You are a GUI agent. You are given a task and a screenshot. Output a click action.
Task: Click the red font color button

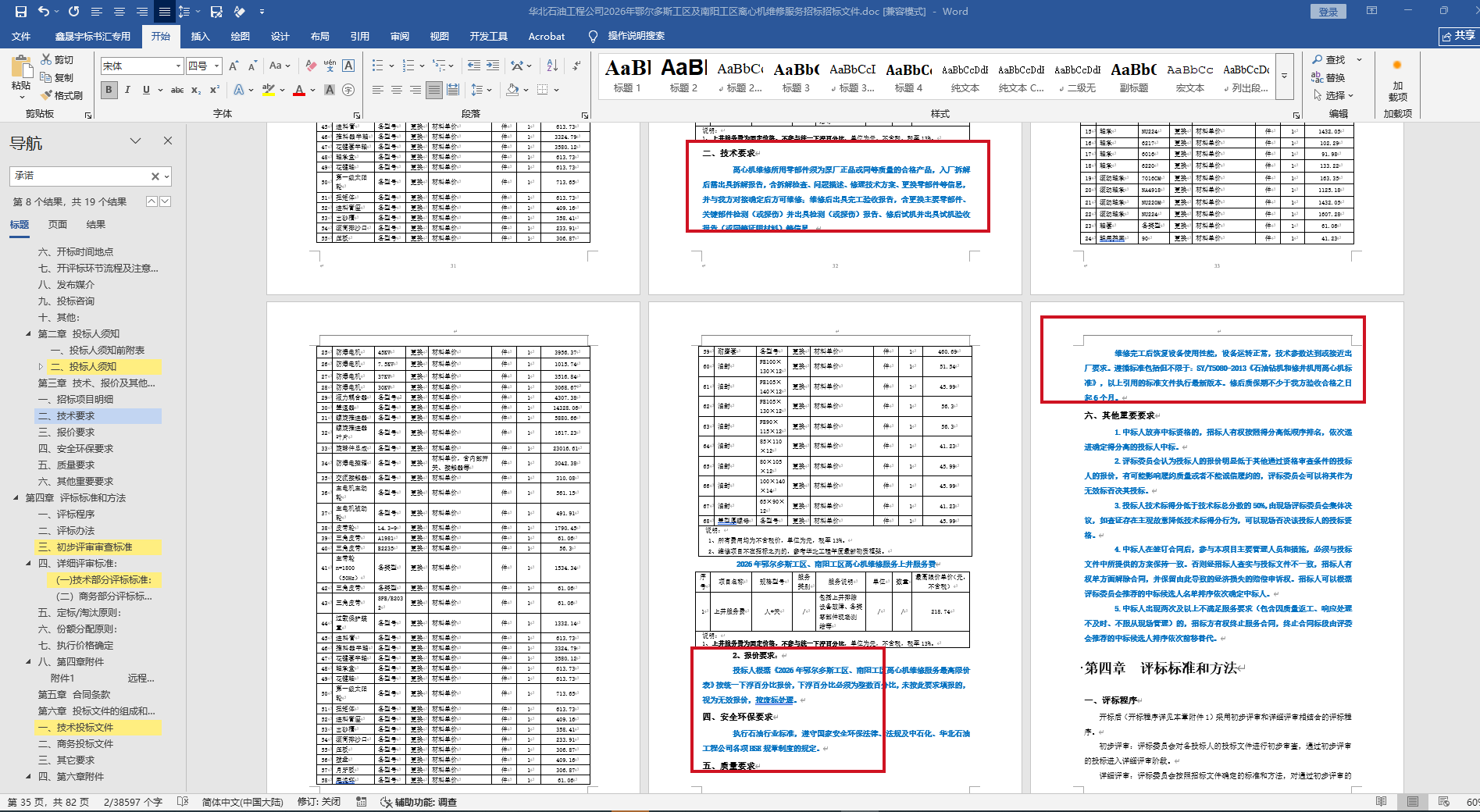tap(299, 90)
